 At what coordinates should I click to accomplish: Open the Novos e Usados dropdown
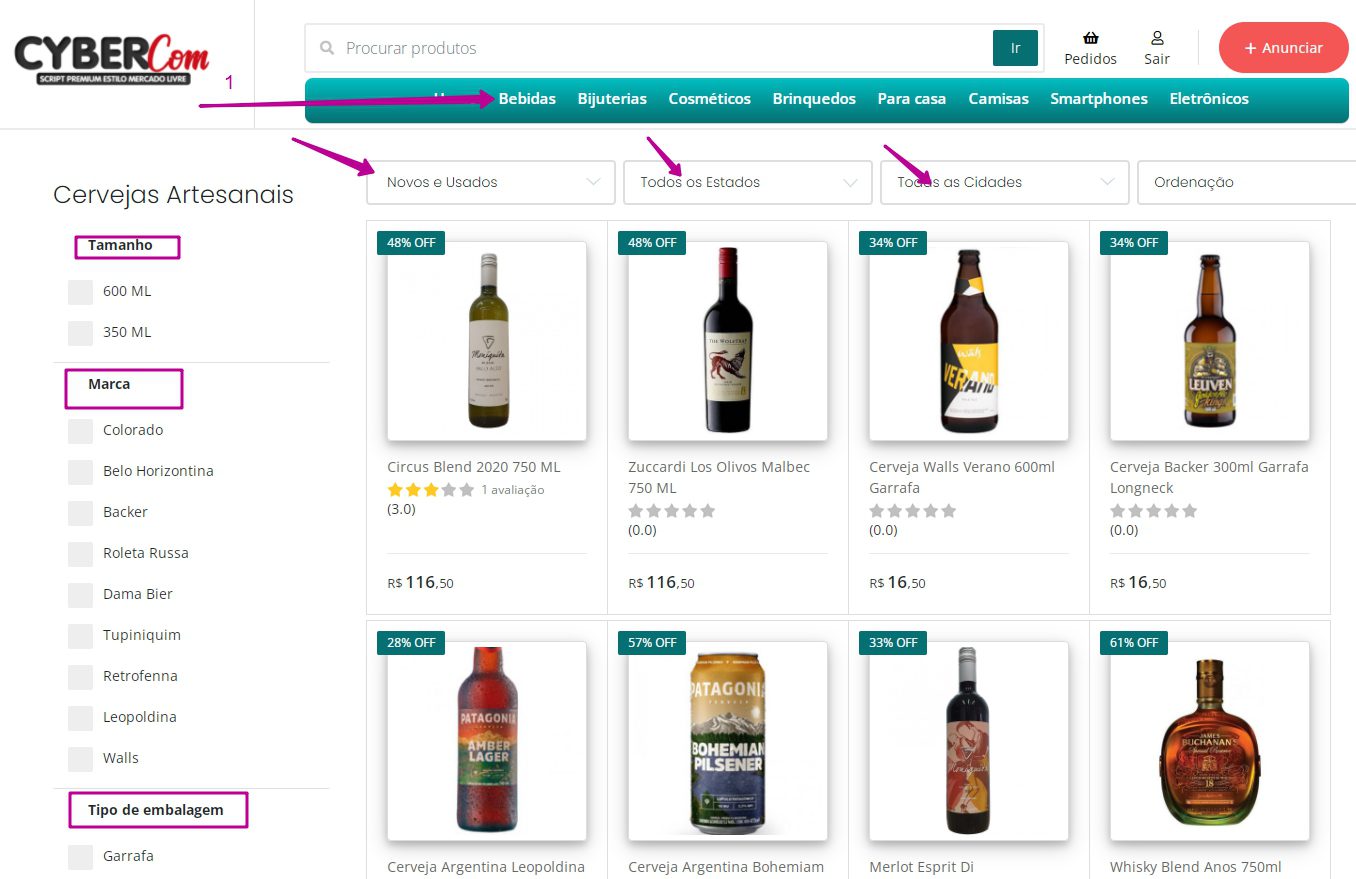[x=491, y=182]
